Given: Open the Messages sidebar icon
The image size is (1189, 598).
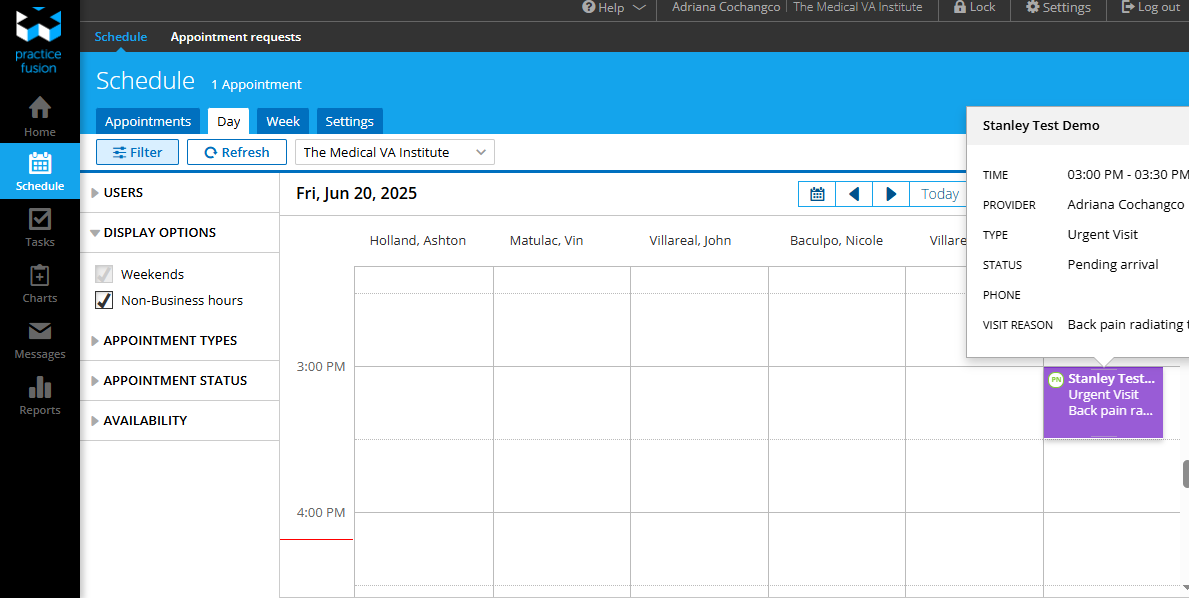Looking at the screenshot, I should 39,340.
